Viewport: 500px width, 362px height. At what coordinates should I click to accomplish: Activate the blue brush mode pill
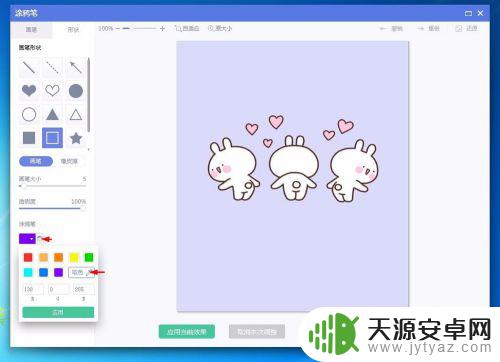click(36, 161)
